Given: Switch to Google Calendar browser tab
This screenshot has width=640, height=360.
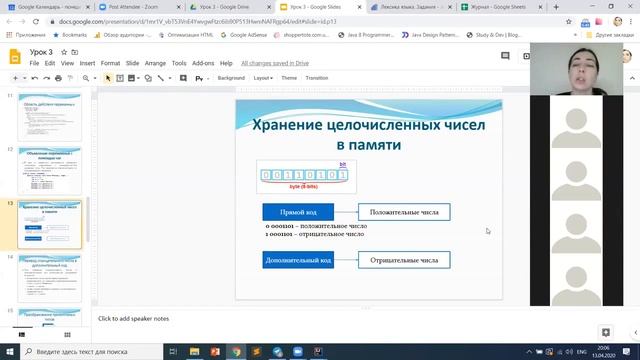Looking at the screenshot, I should (x=49, y=7).
